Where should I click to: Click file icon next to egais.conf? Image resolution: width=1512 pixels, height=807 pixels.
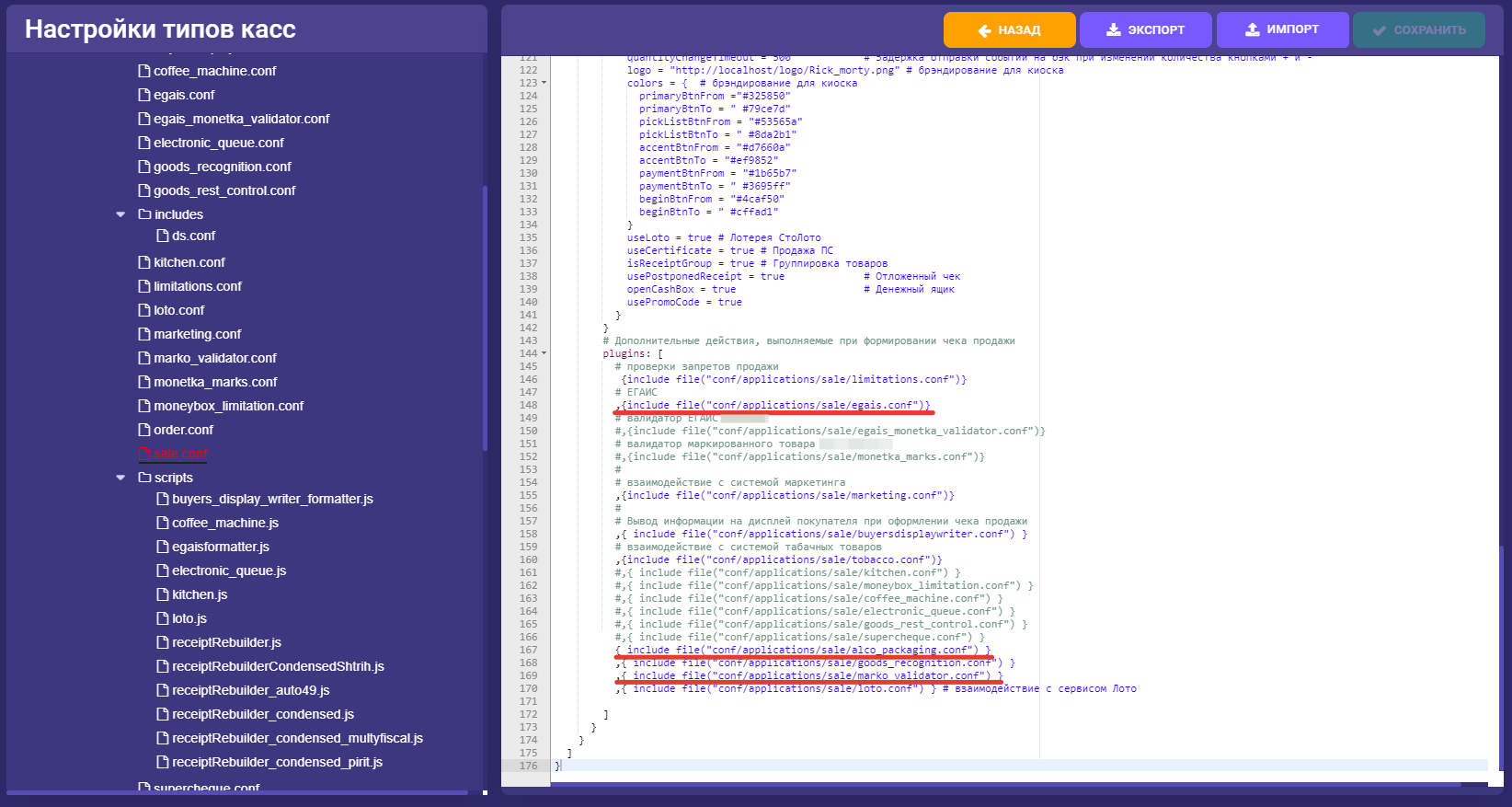(144, 95)
